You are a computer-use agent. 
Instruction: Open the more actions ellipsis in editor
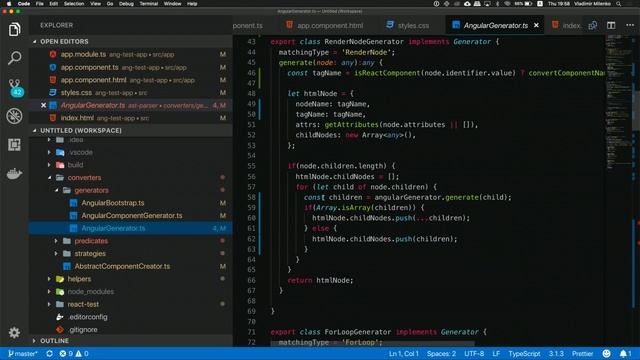point(630,25)
